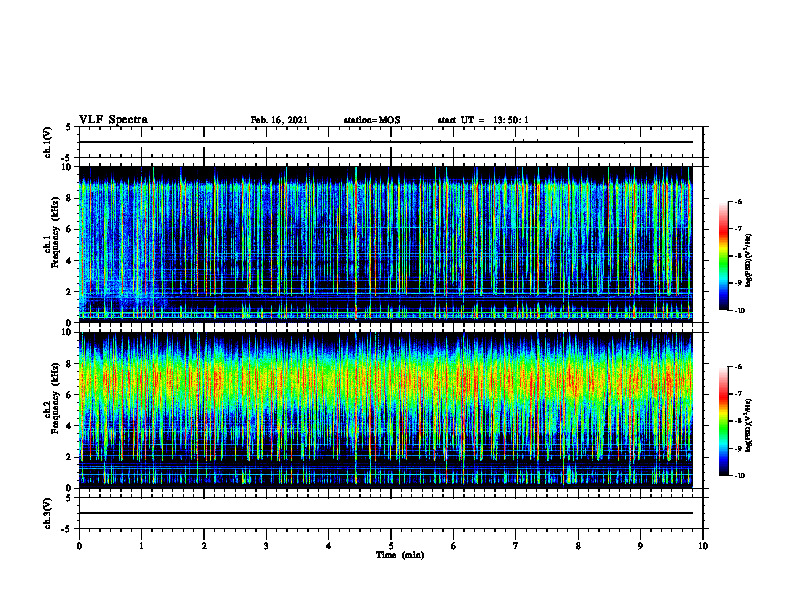Click time axis tick label "1"
This screenshot has width=792, height=612.
141,546
